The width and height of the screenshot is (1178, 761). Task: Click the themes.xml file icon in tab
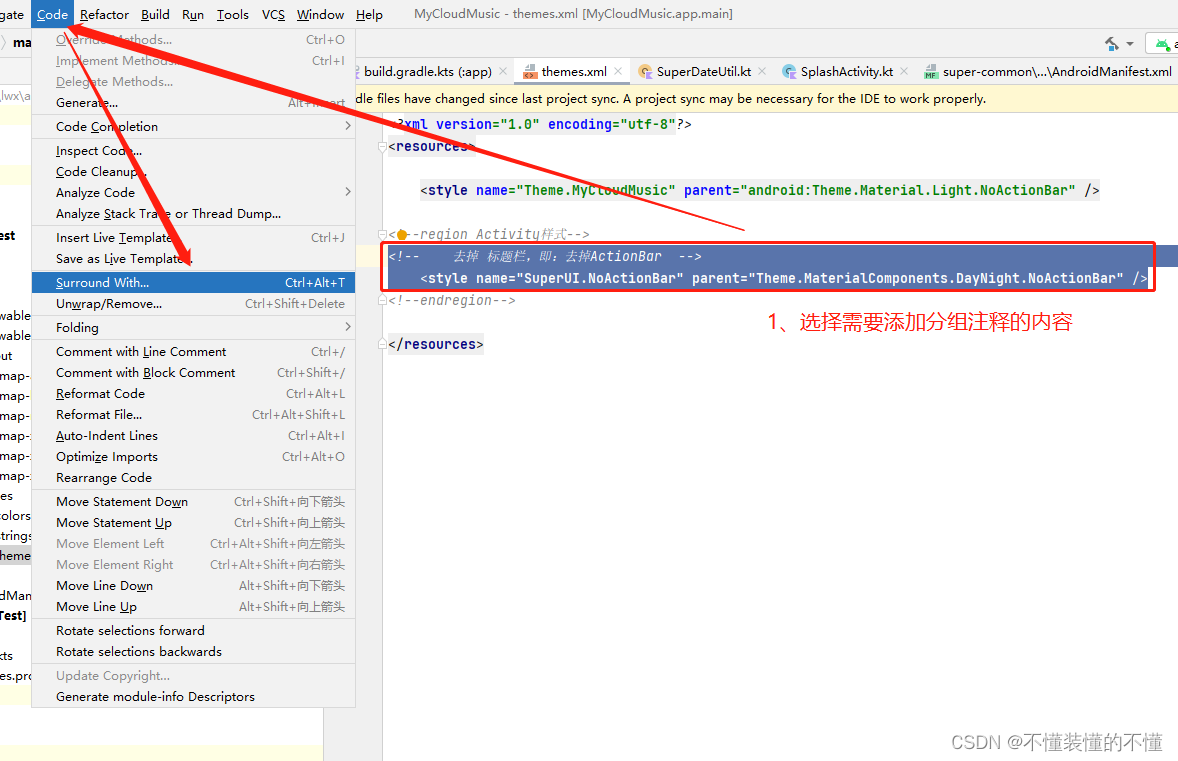[x=530, y=72]
